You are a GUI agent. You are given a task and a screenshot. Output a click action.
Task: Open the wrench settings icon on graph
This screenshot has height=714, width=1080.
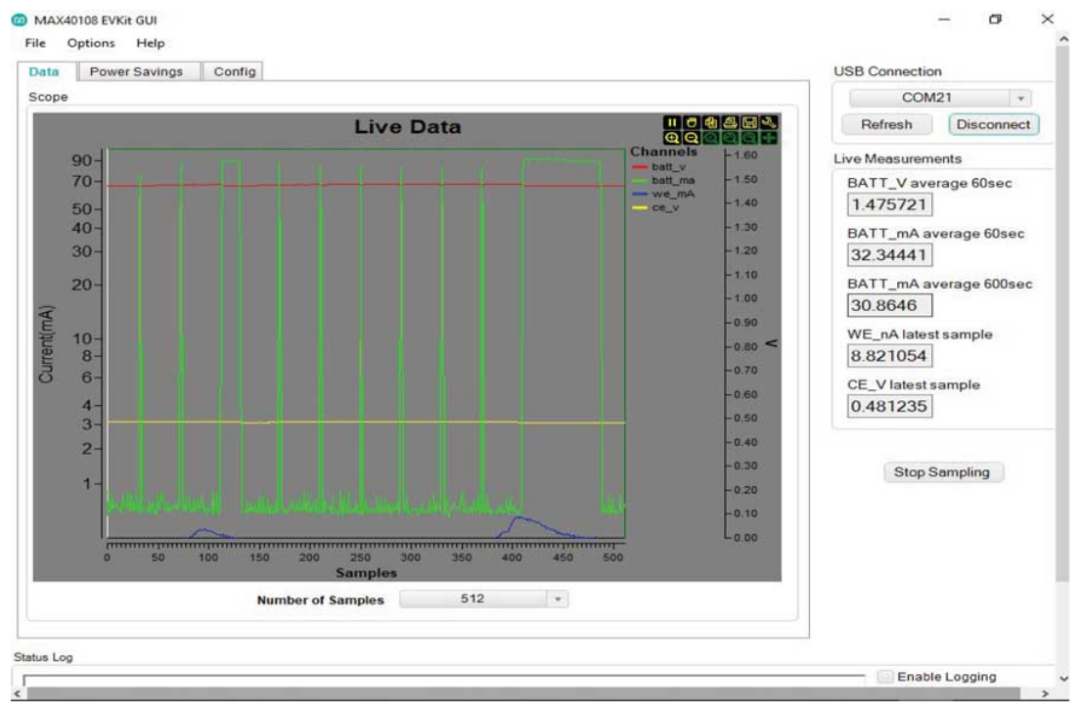tap(769, 123)
